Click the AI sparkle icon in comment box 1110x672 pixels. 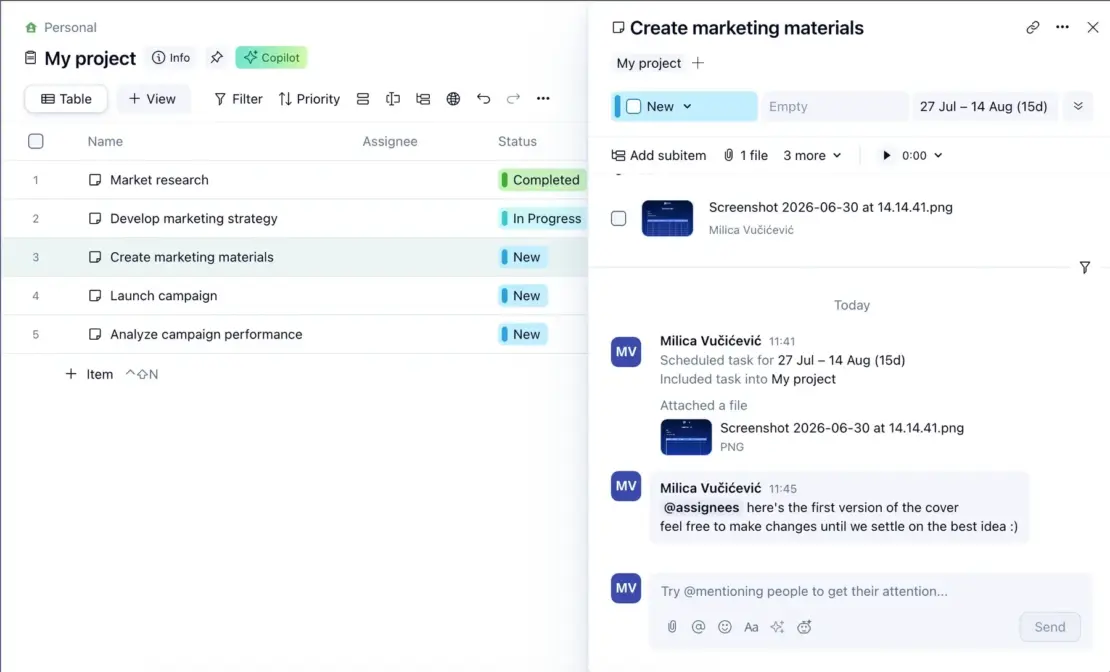click(x=777, y=627)
